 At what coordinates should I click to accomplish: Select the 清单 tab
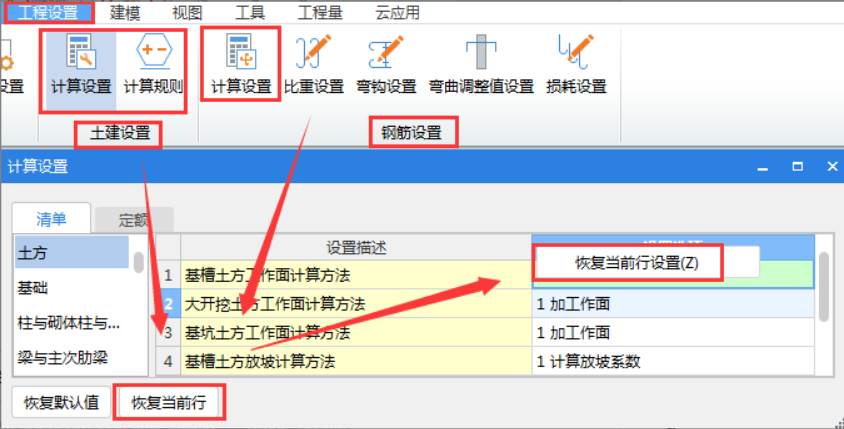(x=52, y=219)
